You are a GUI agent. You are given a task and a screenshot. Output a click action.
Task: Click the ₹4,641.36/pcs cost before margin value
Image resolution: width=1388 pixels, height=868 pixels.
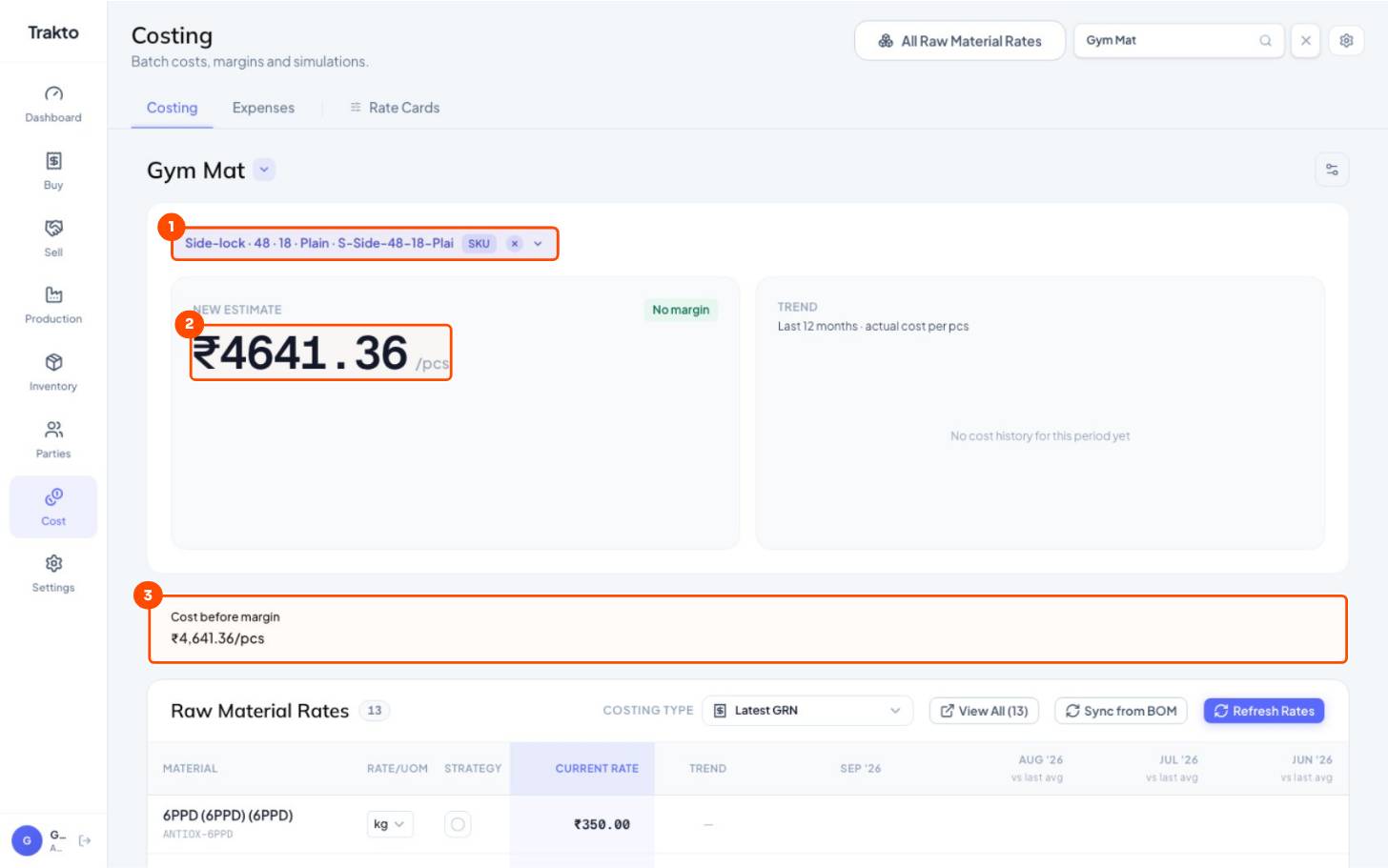tap(217, 638)
